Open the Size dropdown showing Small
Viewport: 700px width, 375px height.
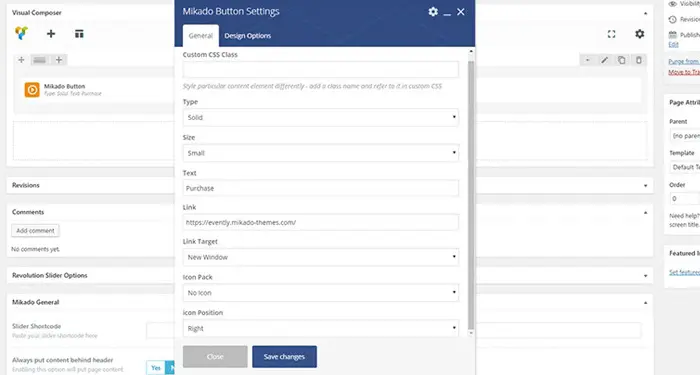tap(321, 153)
